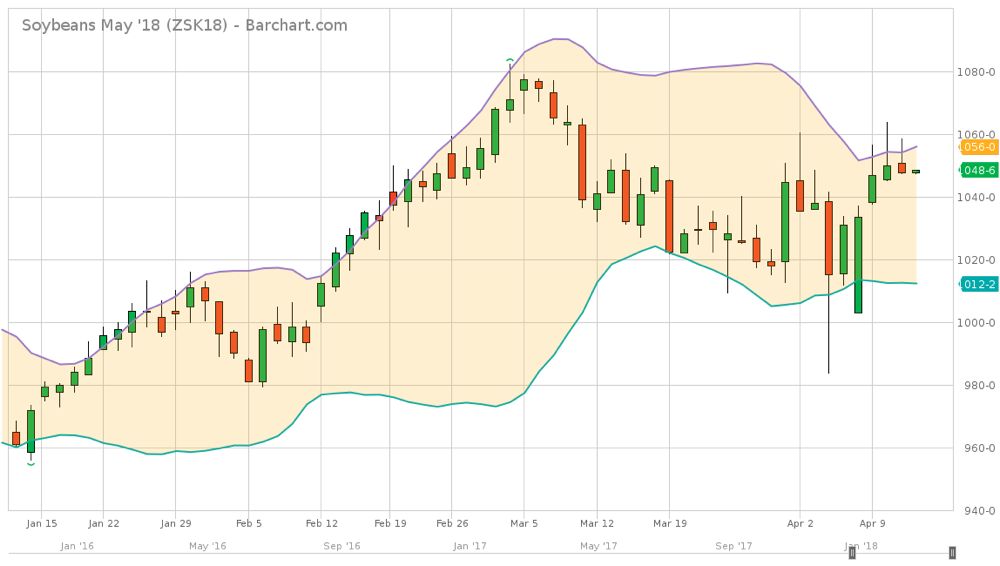Image resolution: width=1000 pixels, height=566 pixels.
Task: Click Sep '17 on the navigator timeline
Action: (733, 546)
